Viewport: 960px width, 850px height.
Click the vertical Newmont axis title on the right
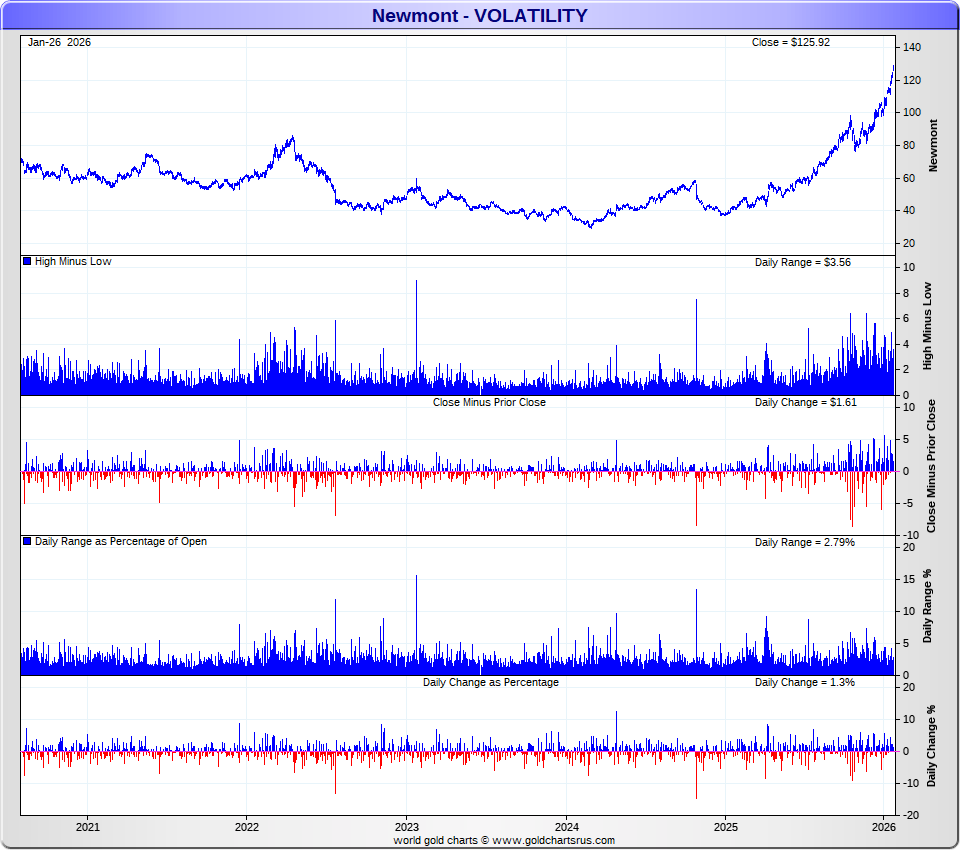(x=934, y=146)
